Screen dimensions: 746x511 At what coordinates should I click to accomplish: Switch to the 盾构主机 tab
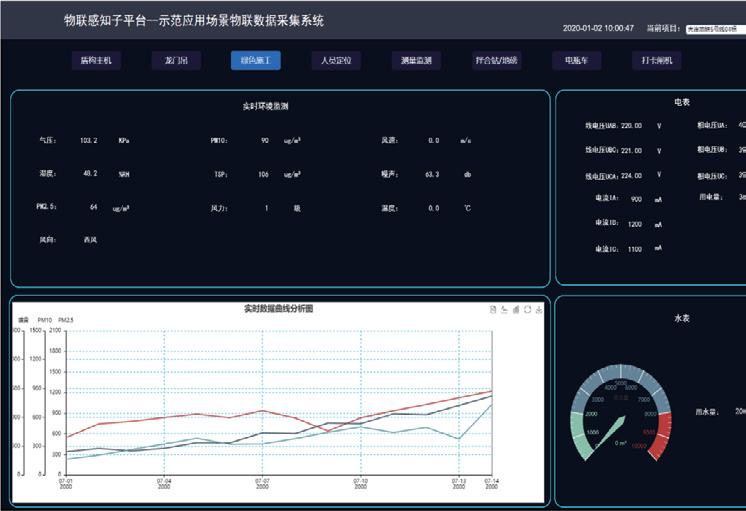(96, 60)
